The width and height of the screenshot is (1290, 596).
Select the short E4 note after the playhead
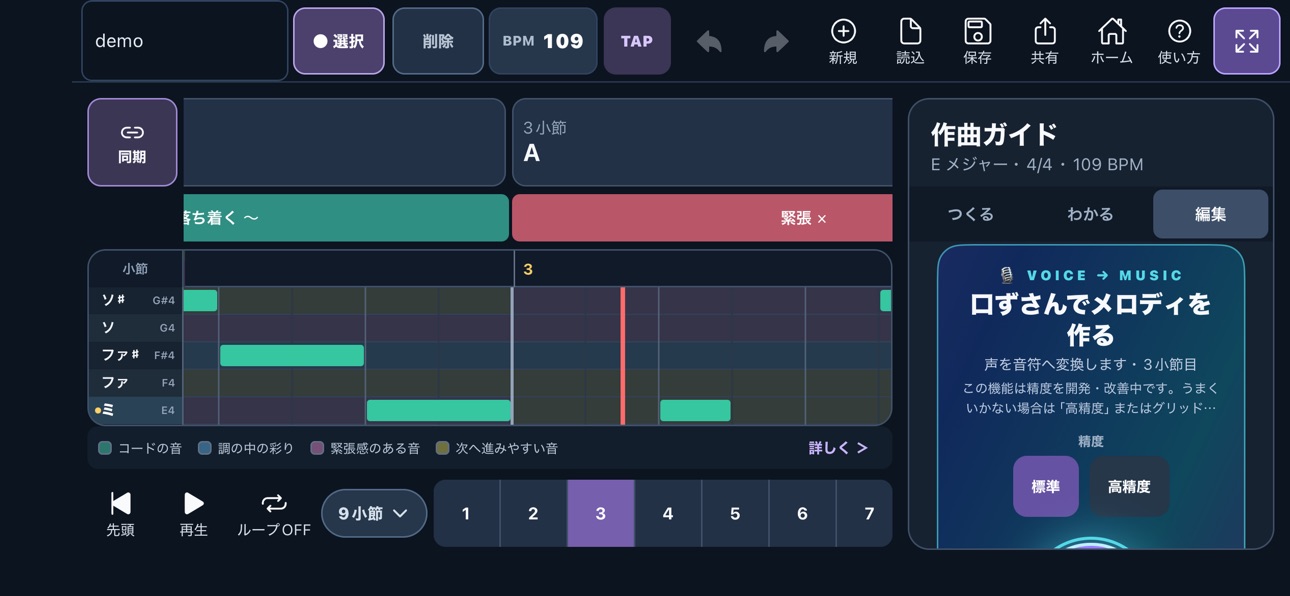click(x=695, y=410)
